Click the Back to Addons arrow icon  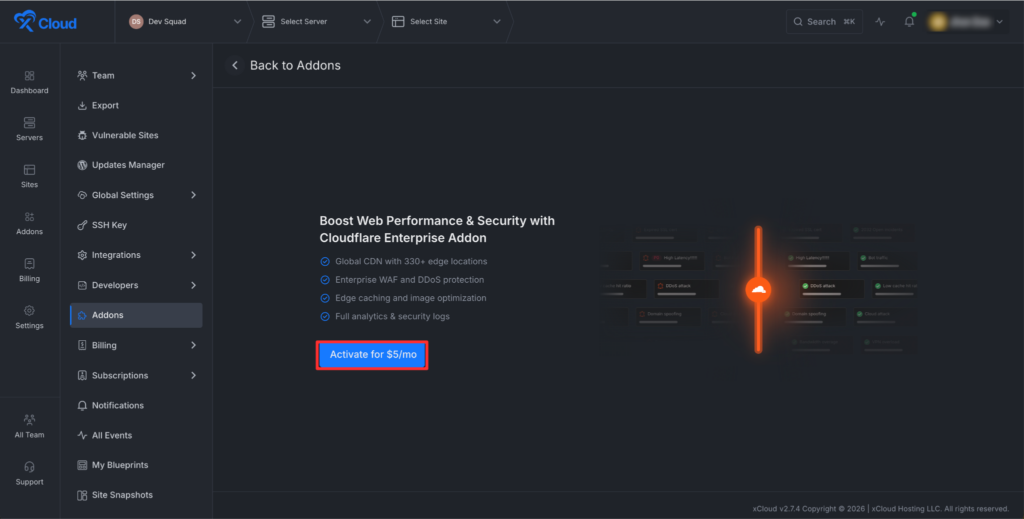pyautogui.click(x=235, y=65)
